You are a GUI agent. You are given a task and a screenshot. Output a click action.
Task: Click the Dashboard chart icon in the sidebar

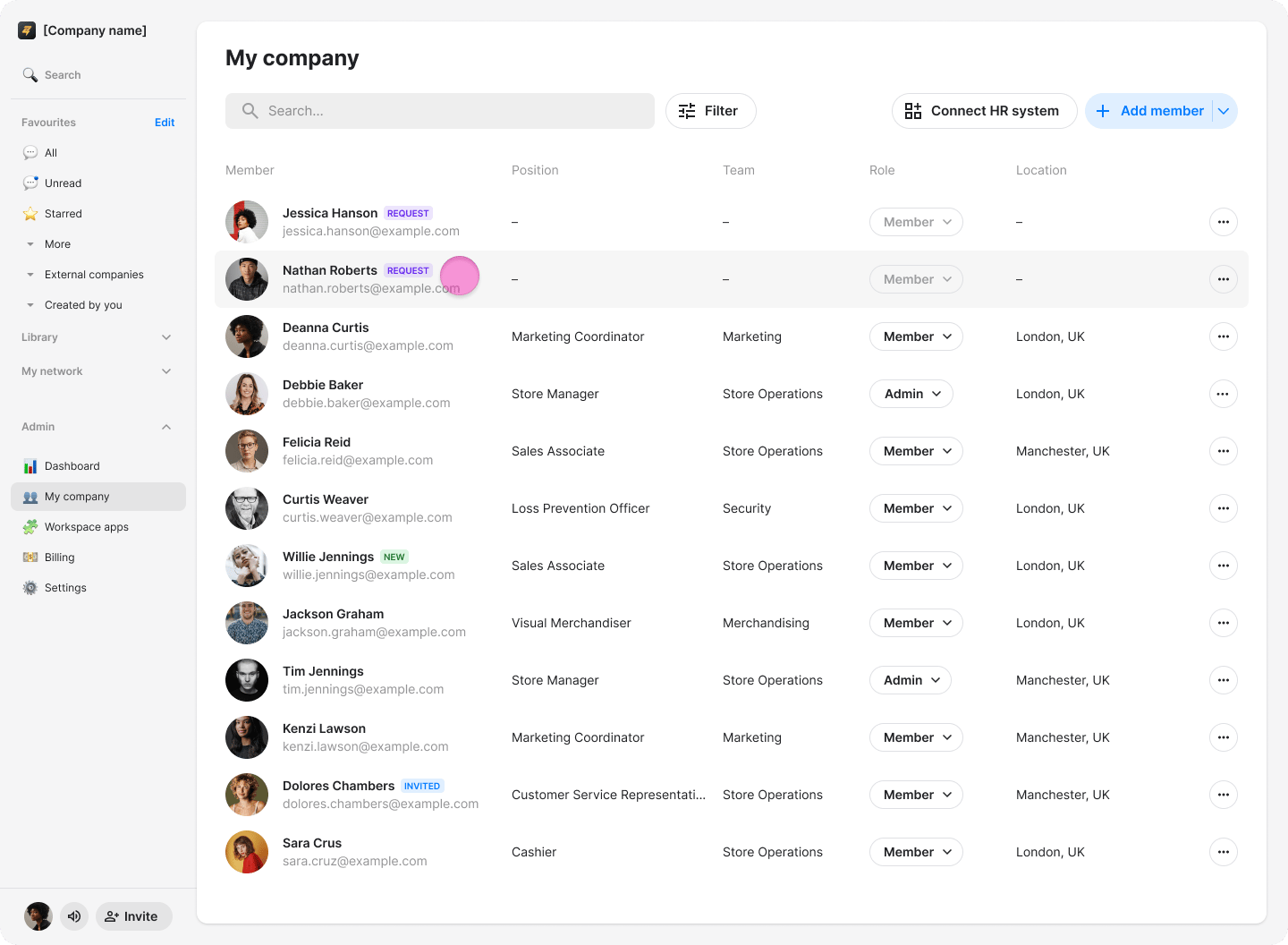pos(30,466)
